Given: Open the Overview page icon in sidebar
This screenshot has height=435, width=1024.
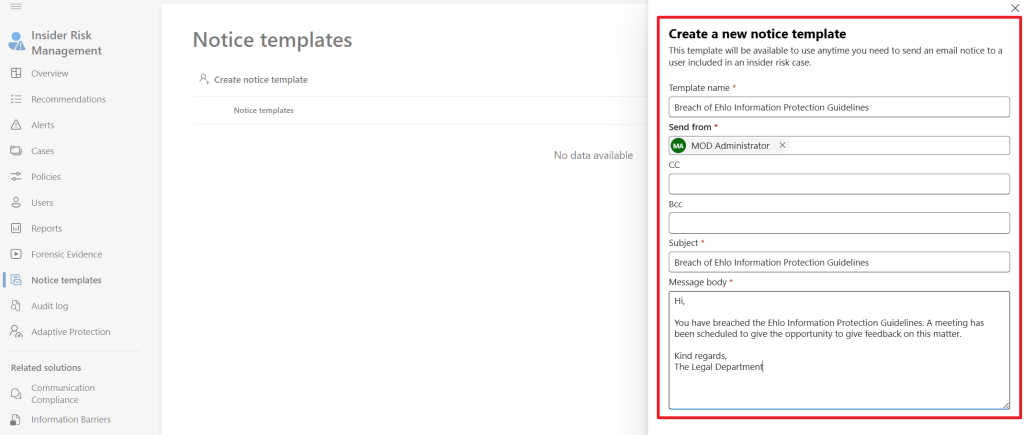Looking at the screenshot, I should [x=16, y=73].
